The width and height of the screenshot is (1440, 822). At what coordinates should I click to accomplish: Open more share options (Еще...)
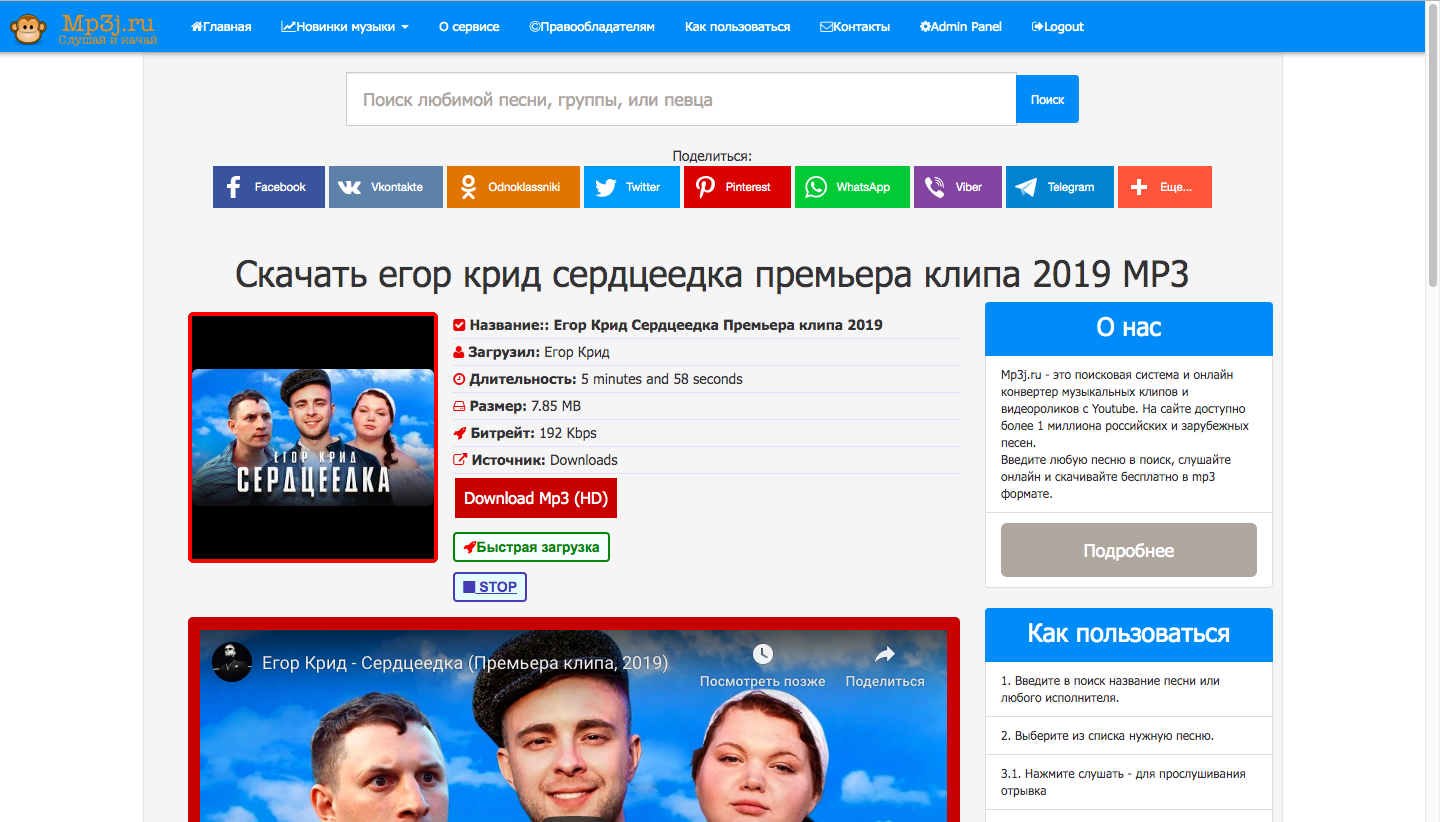pyautogui.click(x=1165, y=187)
